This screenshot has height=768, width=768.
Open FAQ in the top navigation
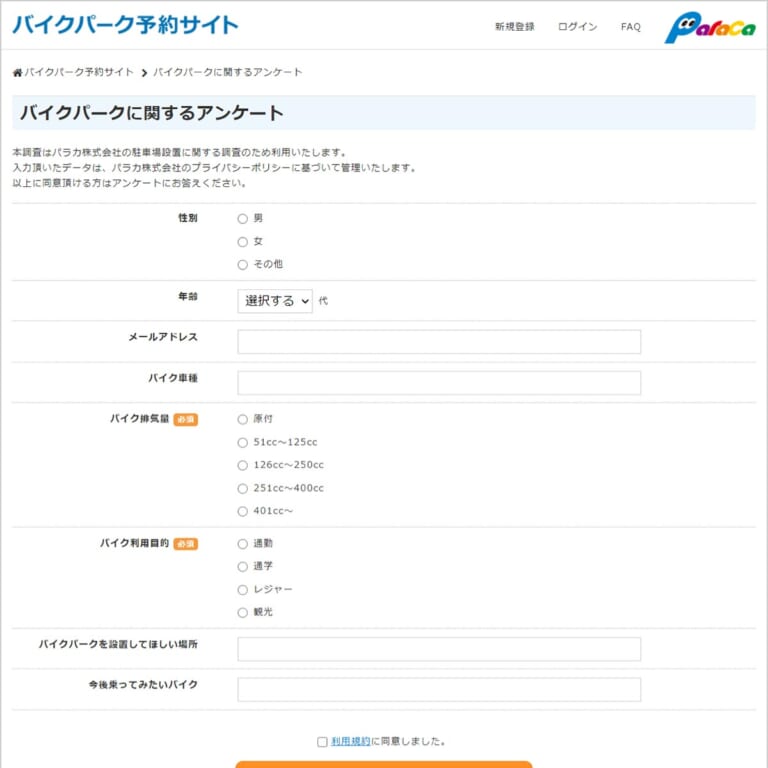coord(630,27)
